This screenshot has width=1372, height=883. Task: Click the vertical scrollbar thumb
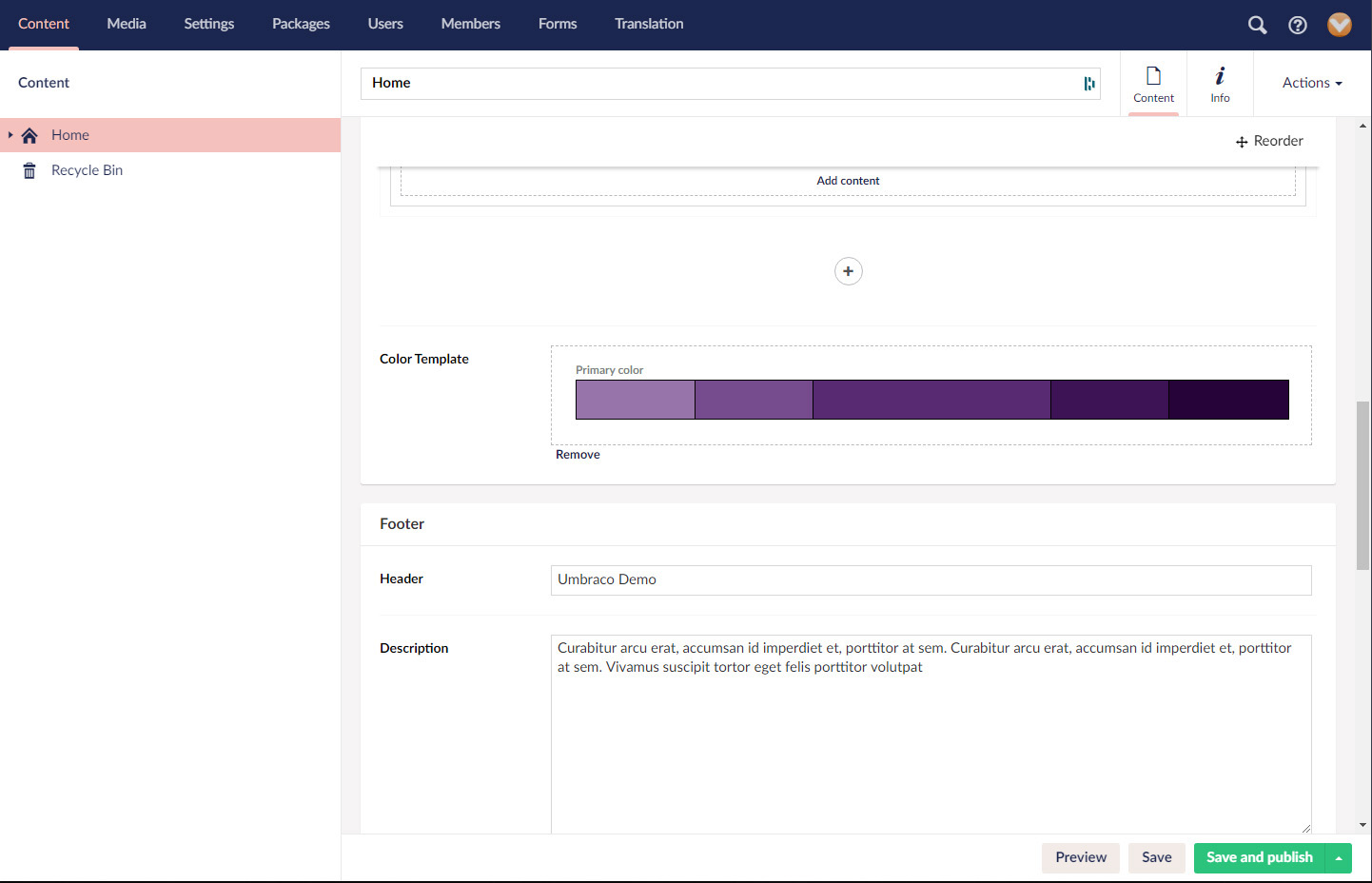(1363, 485)
